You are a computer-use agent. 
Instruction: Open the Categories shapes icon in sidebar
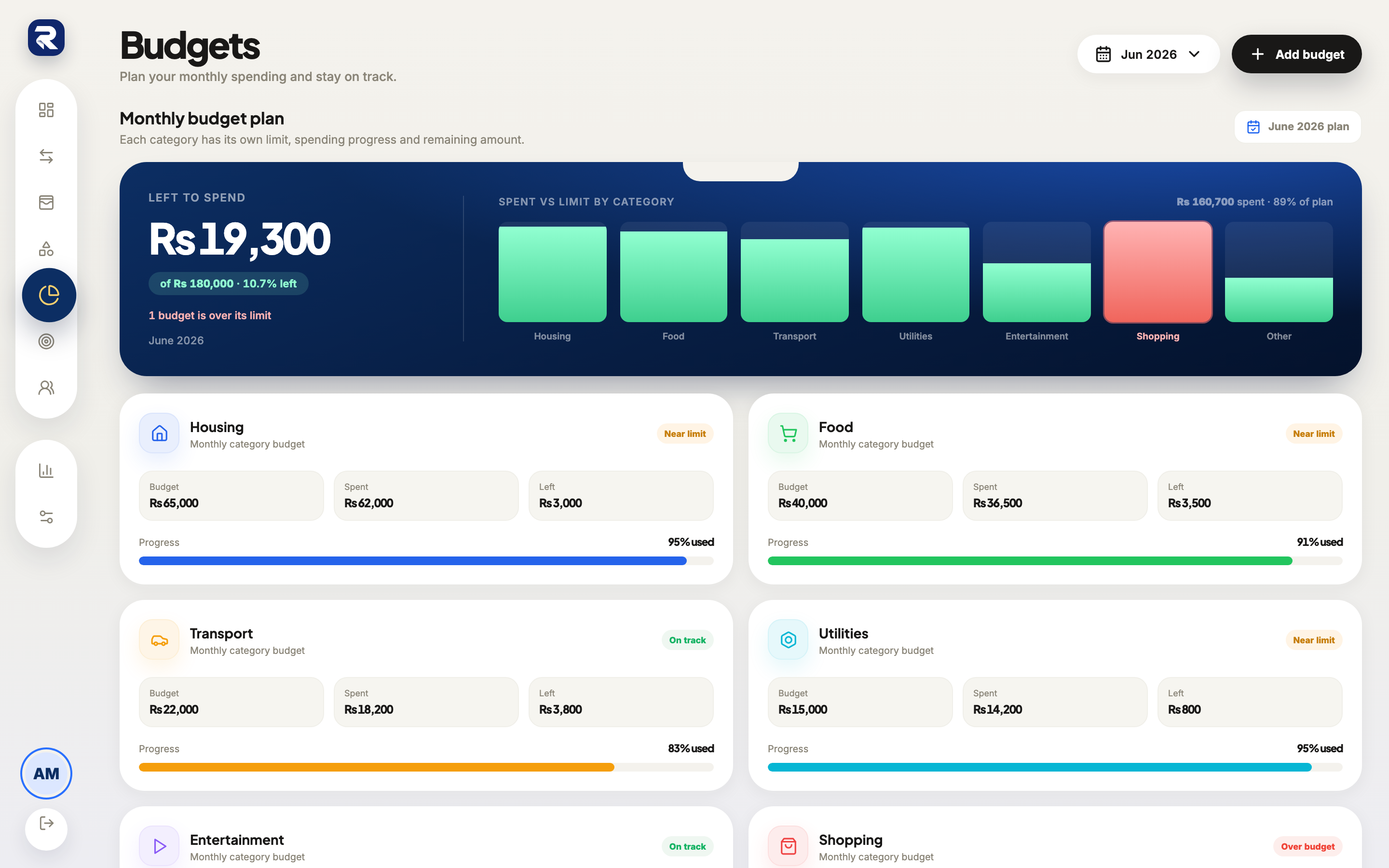point(46,248)
